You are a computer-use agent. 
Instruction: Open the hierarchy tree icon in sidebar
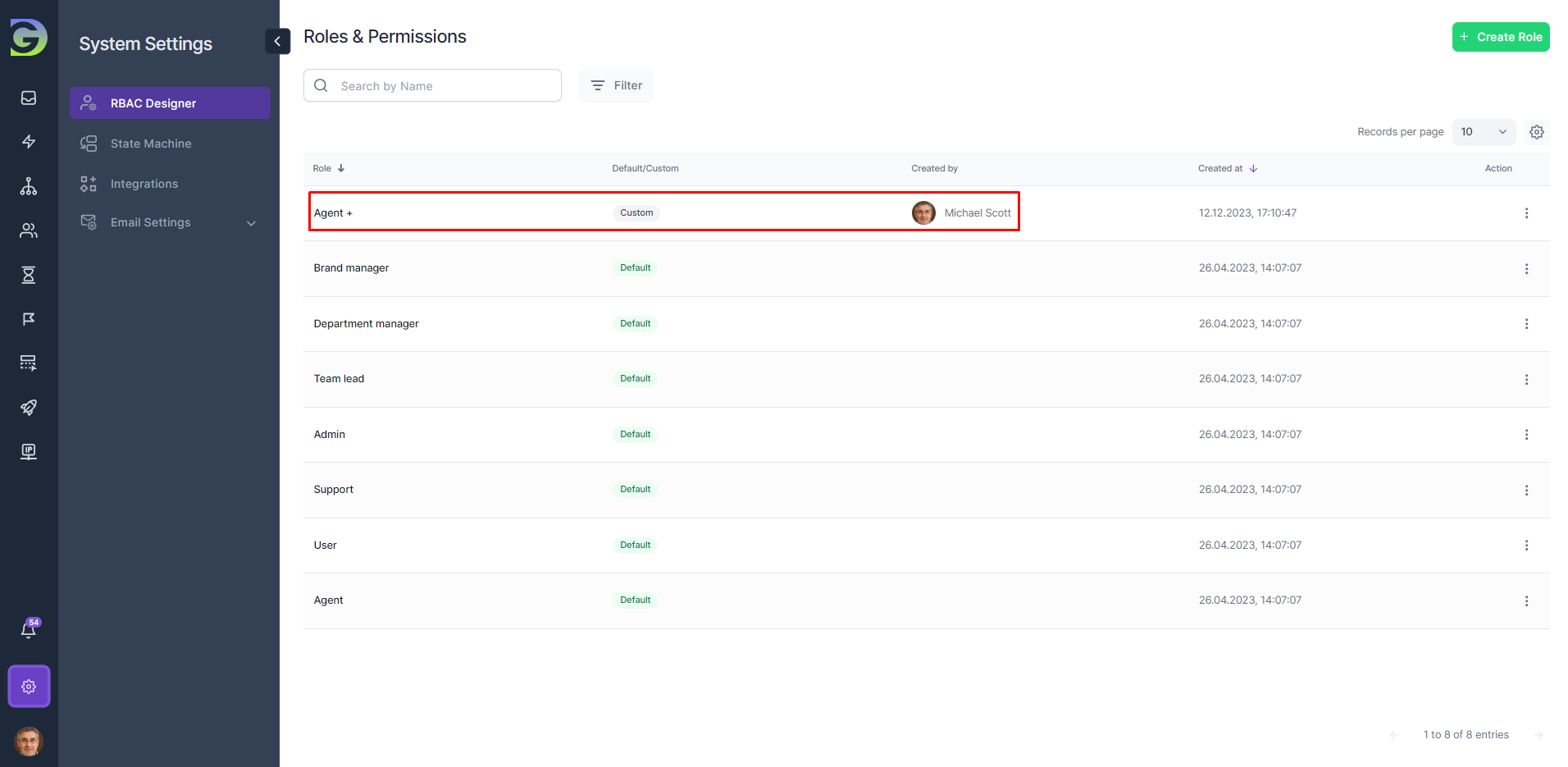(x=29, y=186)
